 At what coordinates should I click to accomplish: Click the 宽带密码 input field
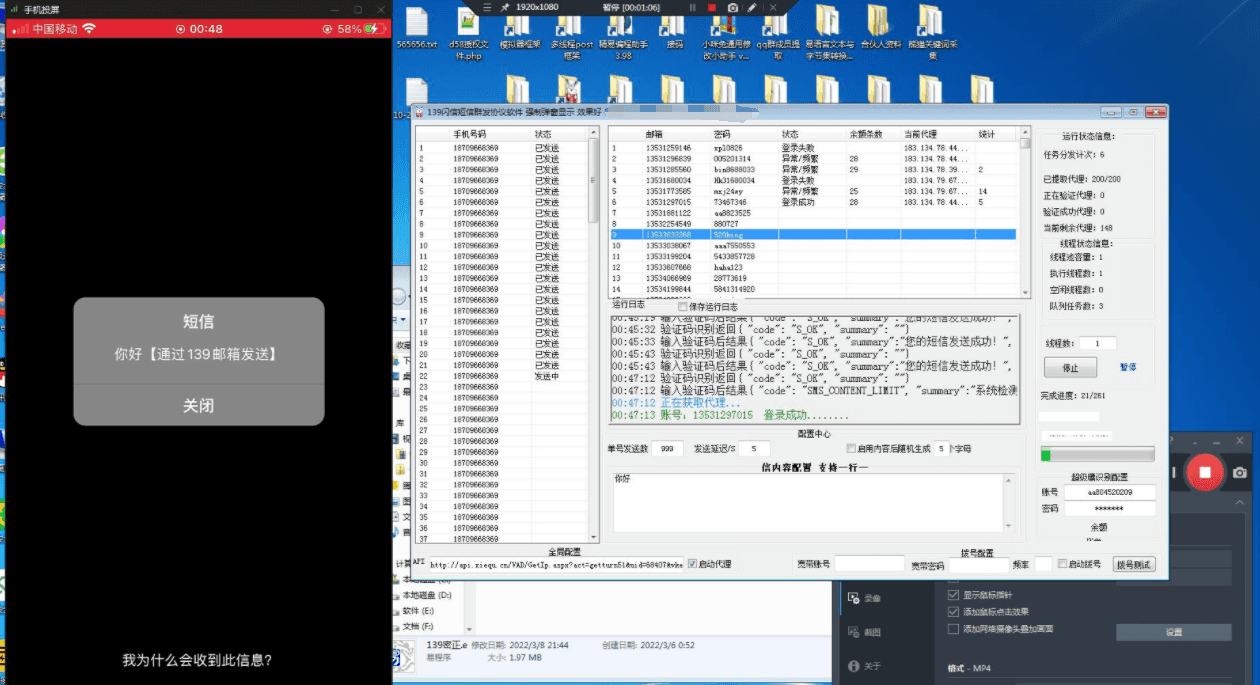[x=978, y=564]
